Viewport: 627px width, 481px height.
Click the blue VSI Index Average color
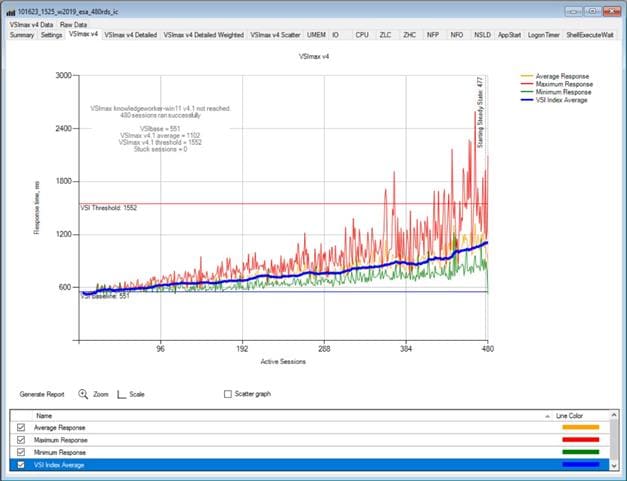point(581,465)
